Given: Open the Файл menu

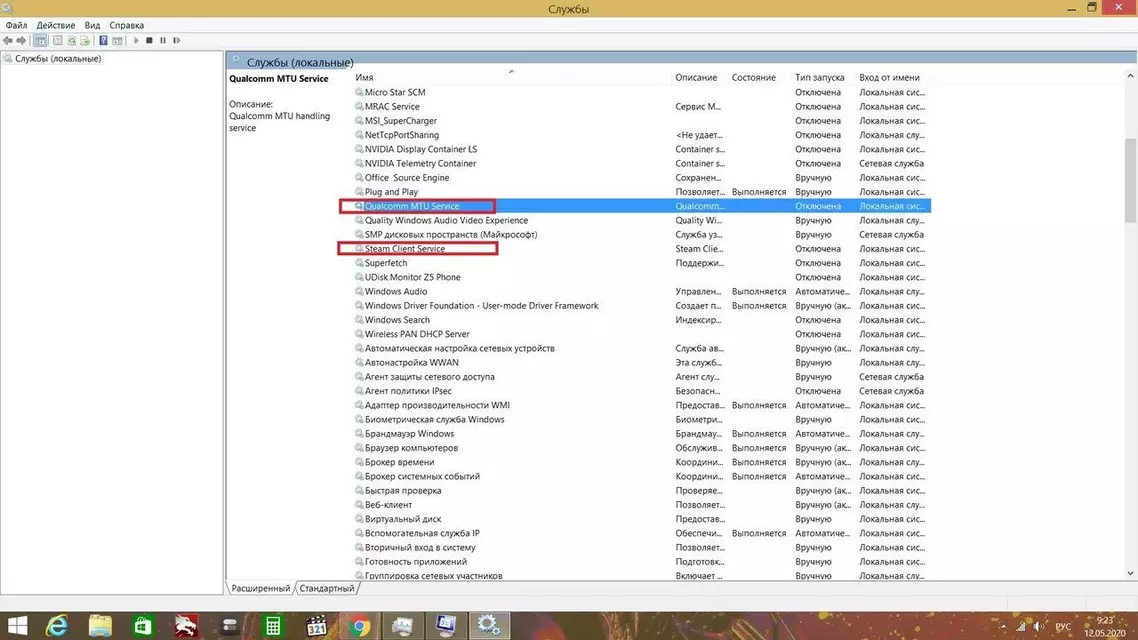Looking at the screenshot, I should pyautogui.click(x=17, y=25).
